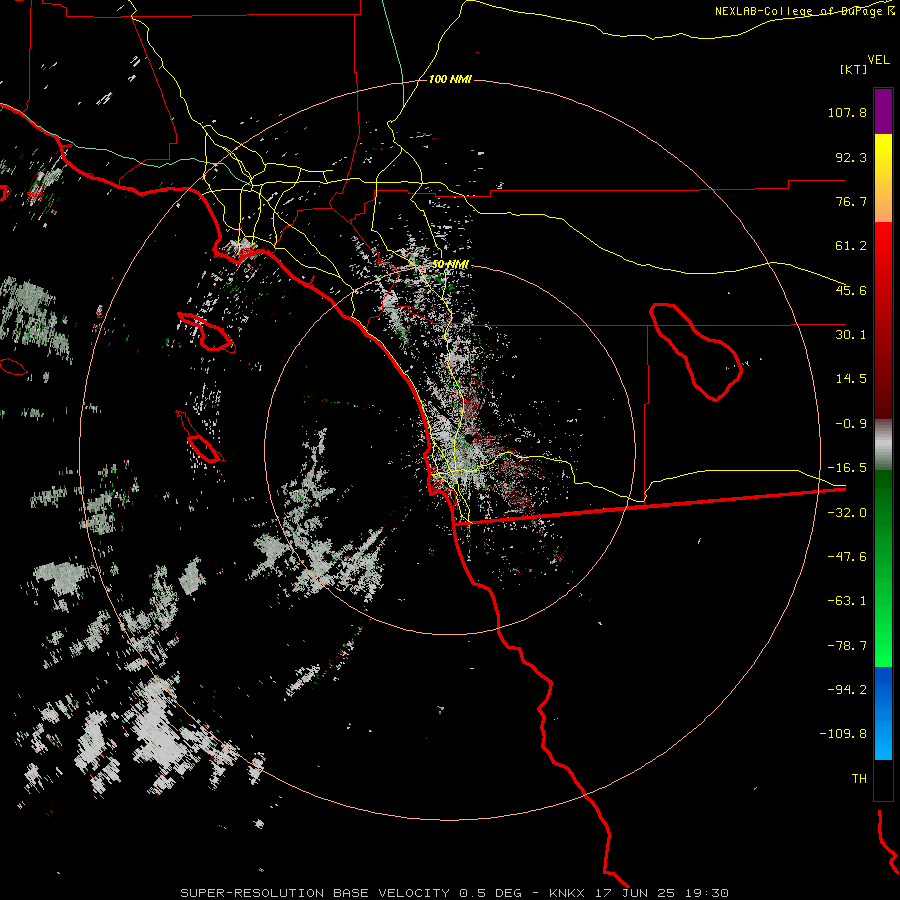The height and width of the screenshot is (900, 900).
Task: Select the -16.5 scale label
Action: (847, 468)
